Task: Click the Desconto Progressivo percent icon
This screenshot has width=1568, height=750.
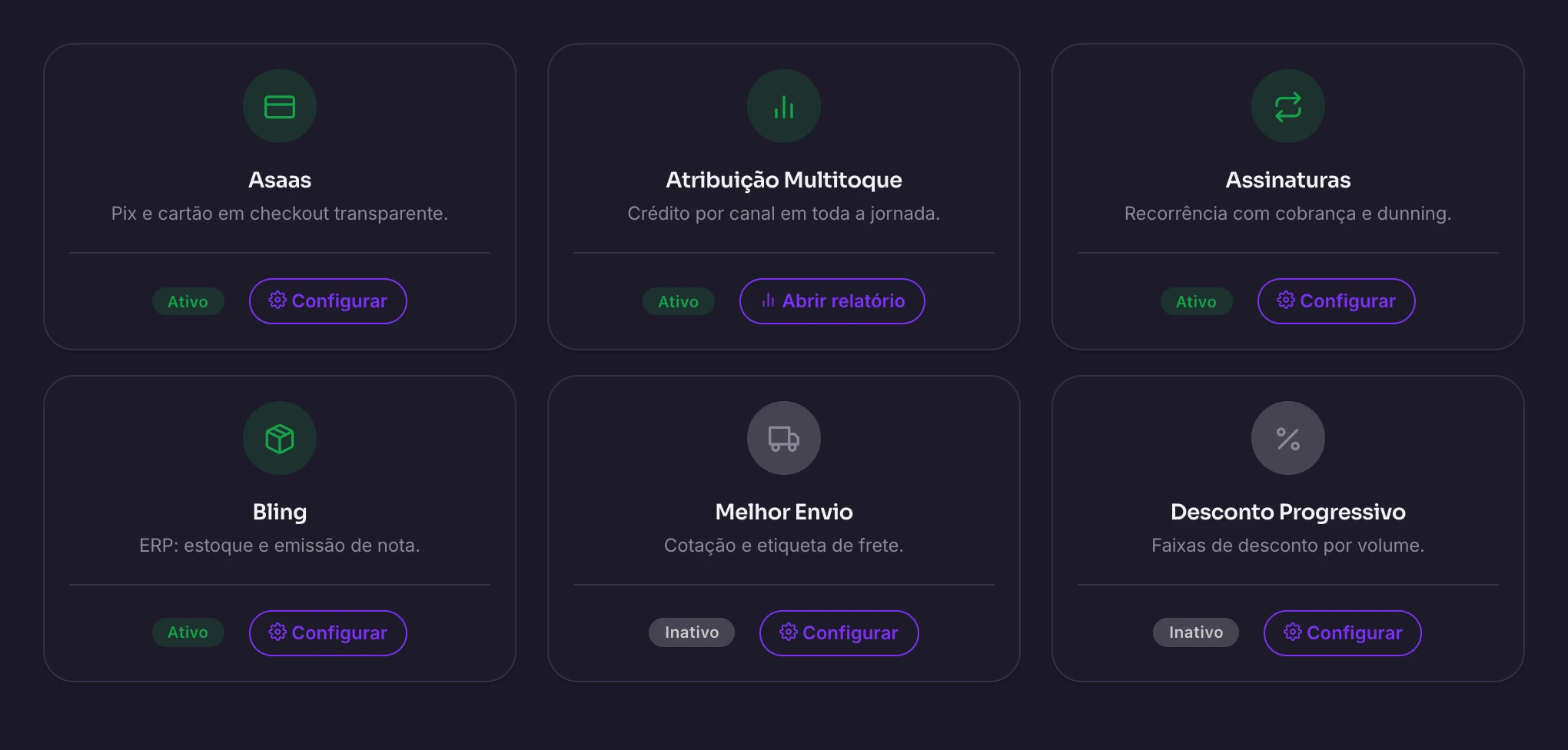Action: click(x=1288, y=438)
